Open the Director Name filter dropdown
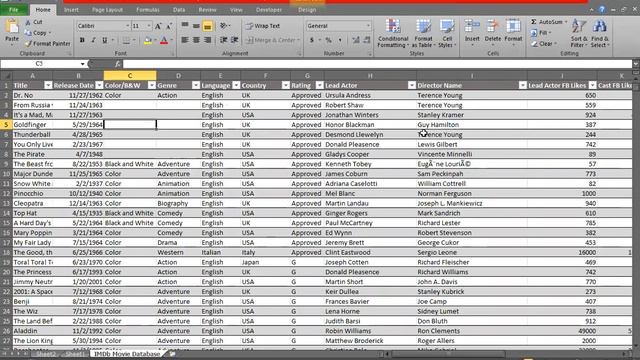This screenshot has width=640, height=360. (x=522, y=85)
